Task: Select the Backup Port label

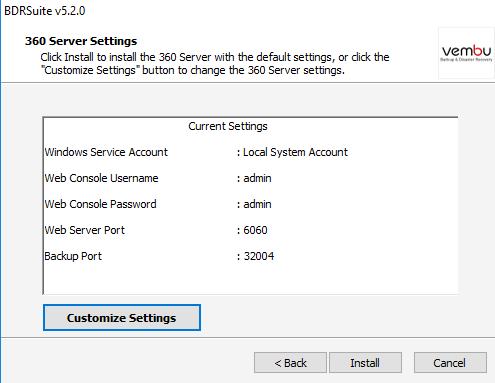Action: [73, 256]
